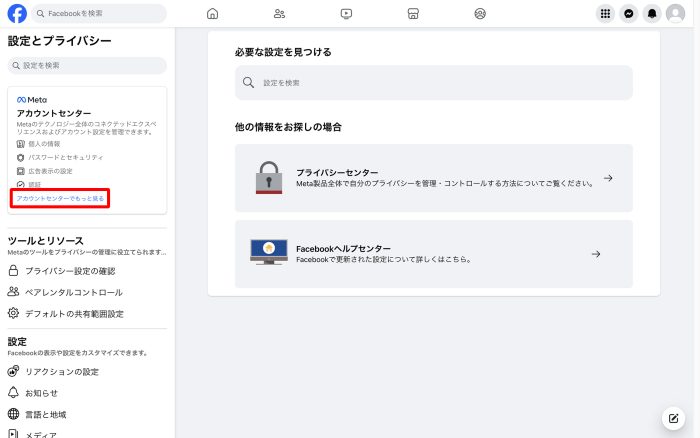Viewport: 700px width, 438px height.
Task: Open the grid menu icon
Action: pos(605,14)
